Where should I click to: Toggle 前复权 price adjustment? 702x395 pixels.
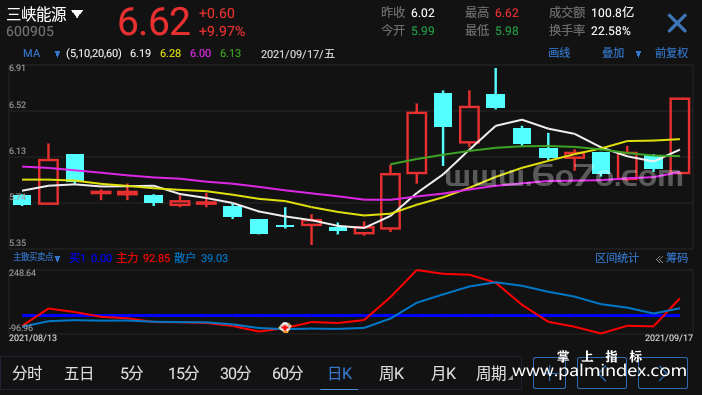671,53
